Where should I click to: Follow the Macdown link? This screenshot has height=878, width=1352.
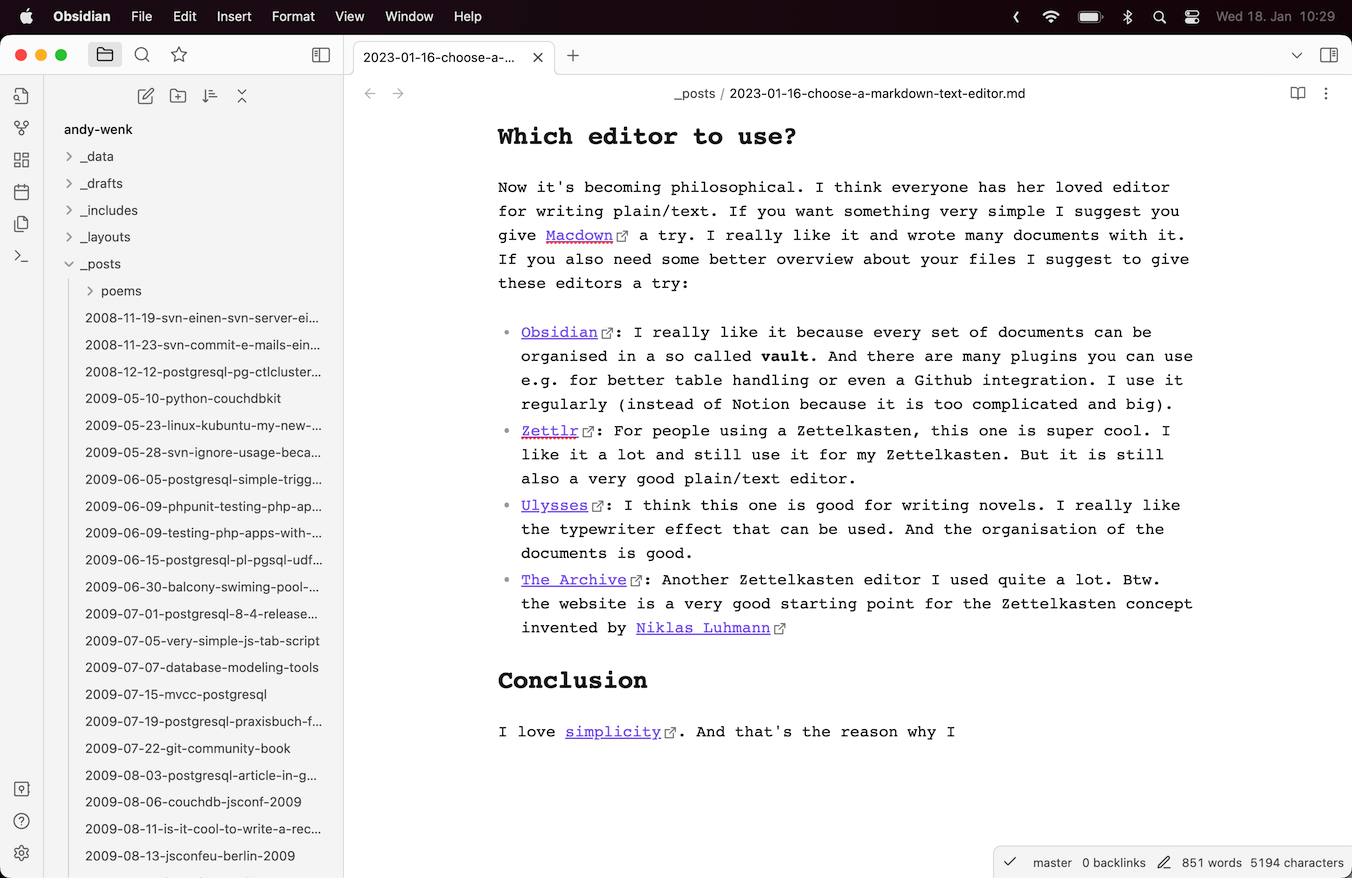tap(579, 235)
